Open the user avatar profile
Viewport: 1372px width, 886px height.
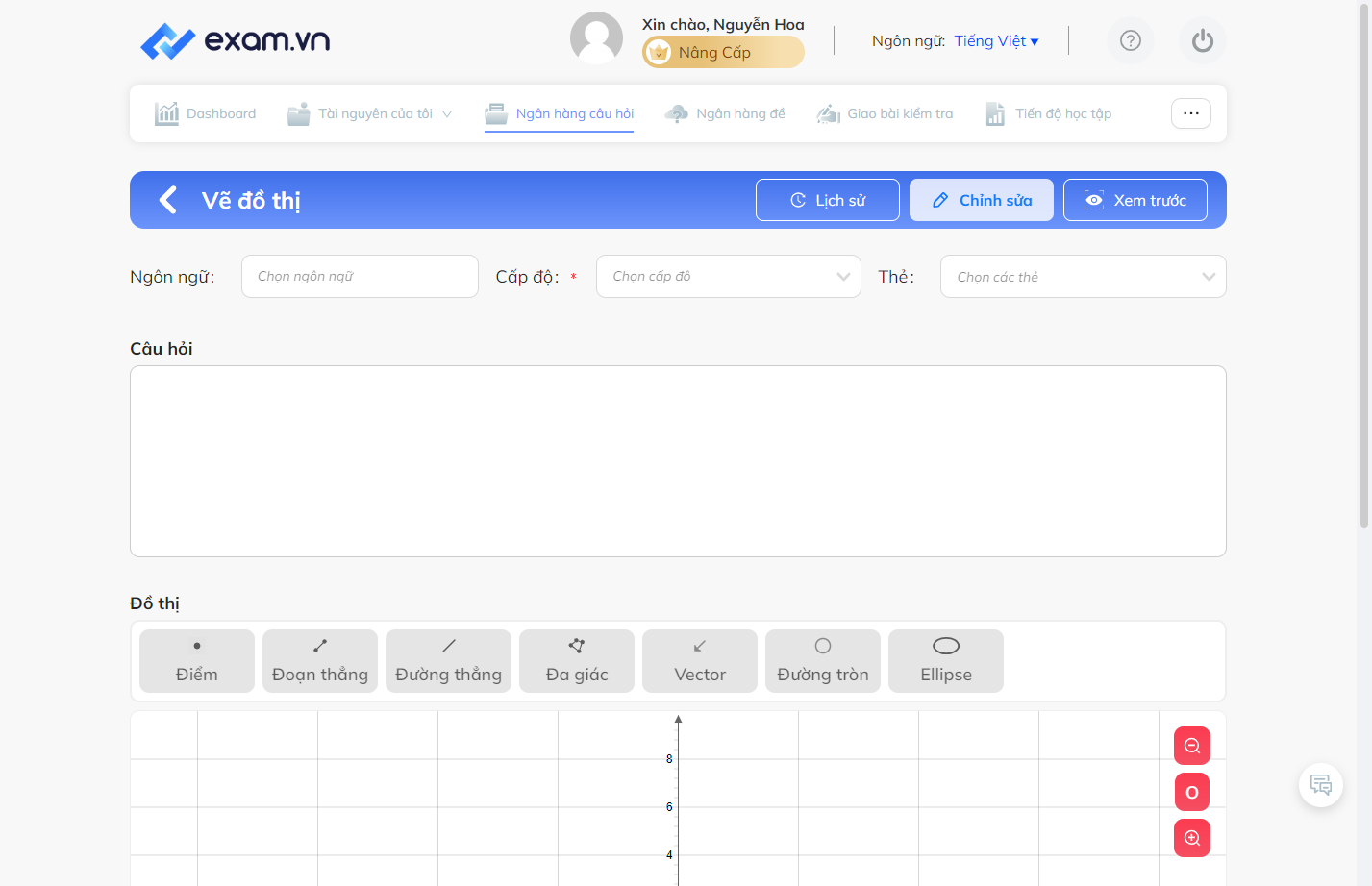[596, 38]
